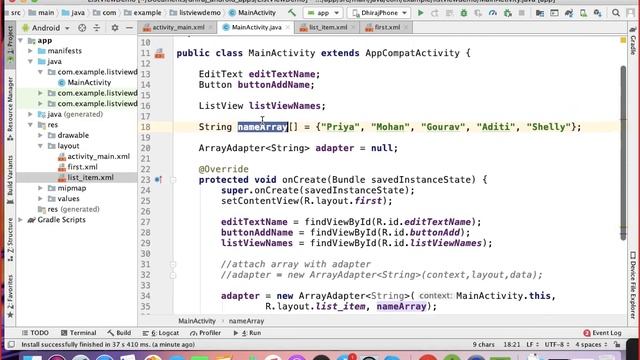Open the AVD Manager icon
Viewport: 640px width, 360px height.
click(x=583, y=13)
